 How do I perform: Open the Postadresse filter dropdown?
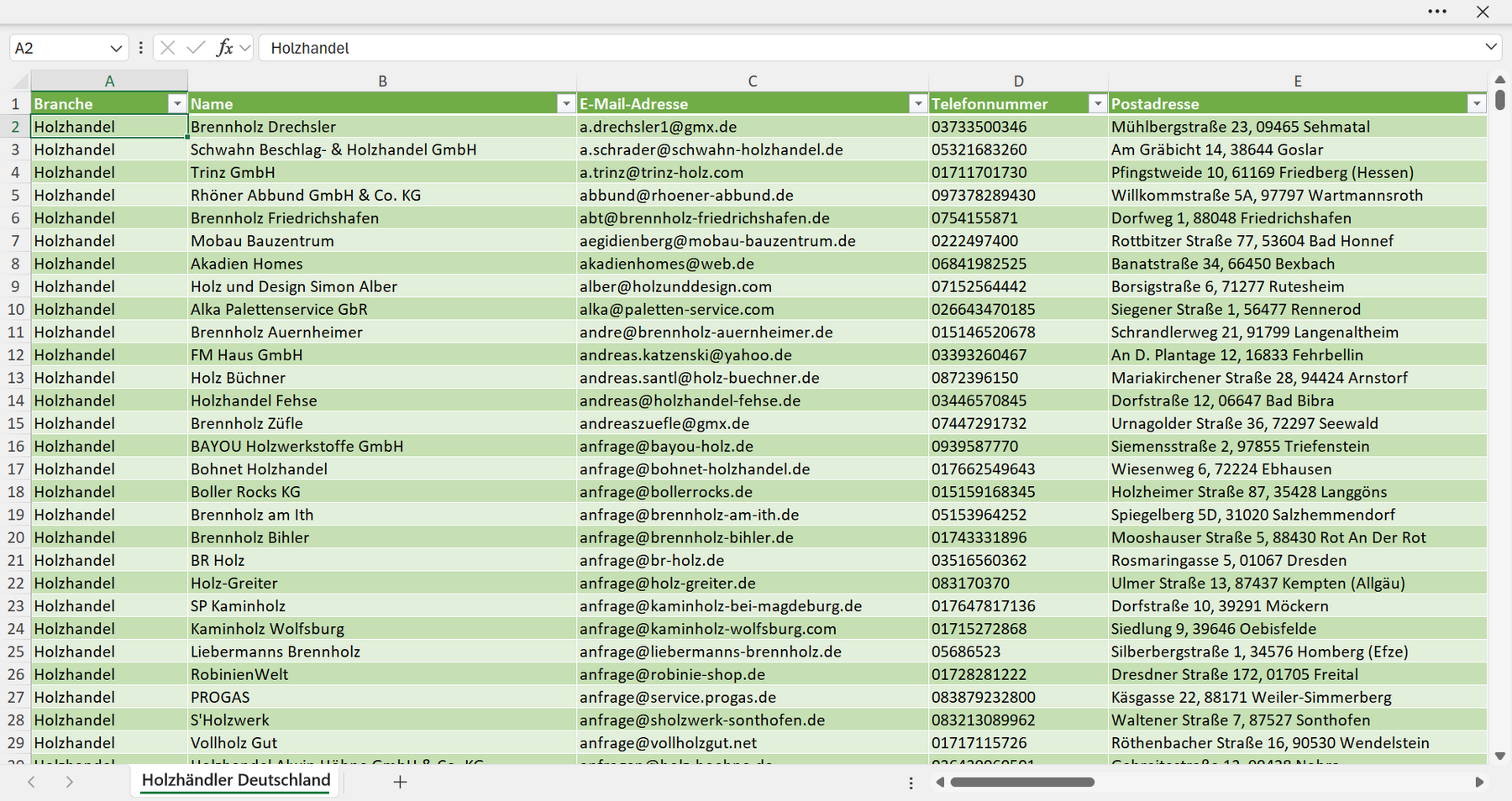(1476, 103)
